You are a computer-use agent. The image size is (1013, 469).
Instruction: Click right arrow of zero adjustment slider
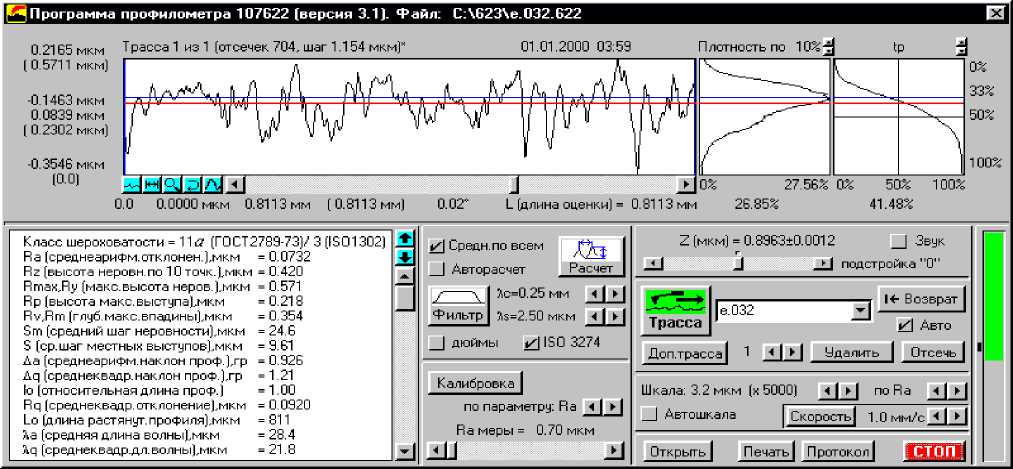822,263
